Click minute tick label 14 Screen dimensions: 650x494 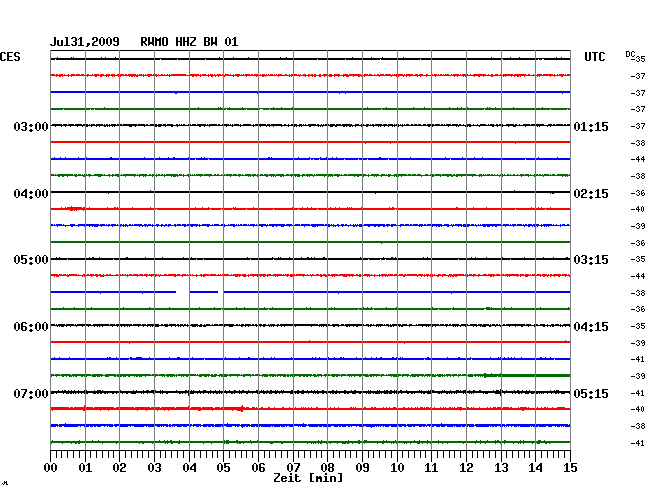pyautogui.click(x=535, y=468)
